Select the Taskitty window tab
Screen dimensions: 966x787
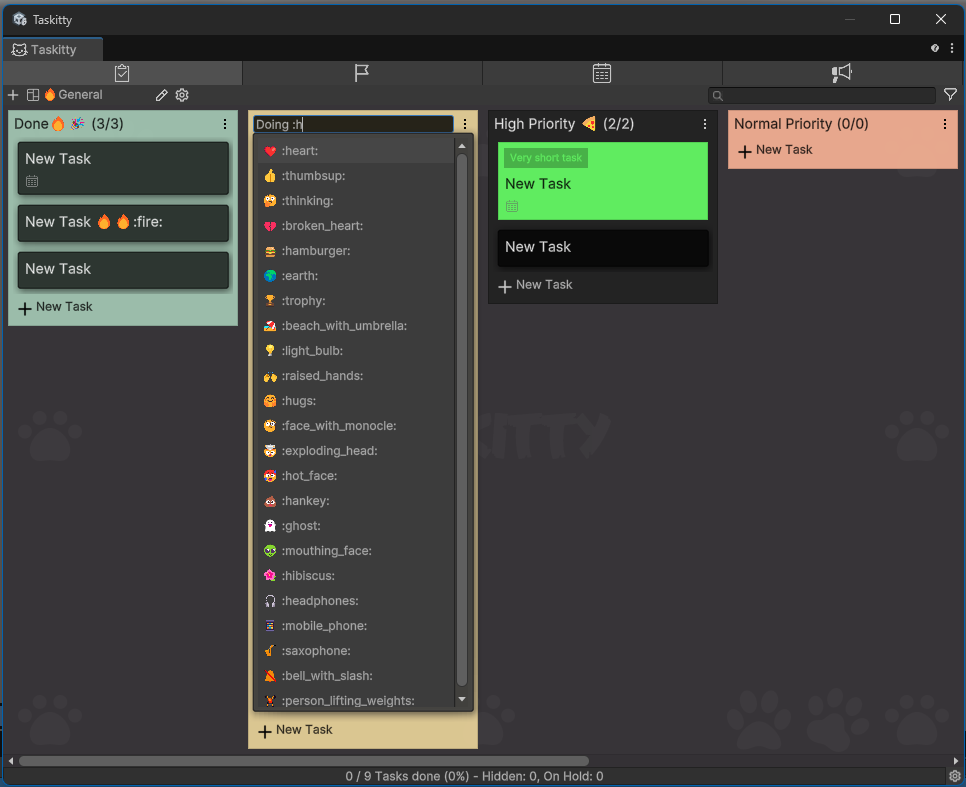click(x=53, y=49)
